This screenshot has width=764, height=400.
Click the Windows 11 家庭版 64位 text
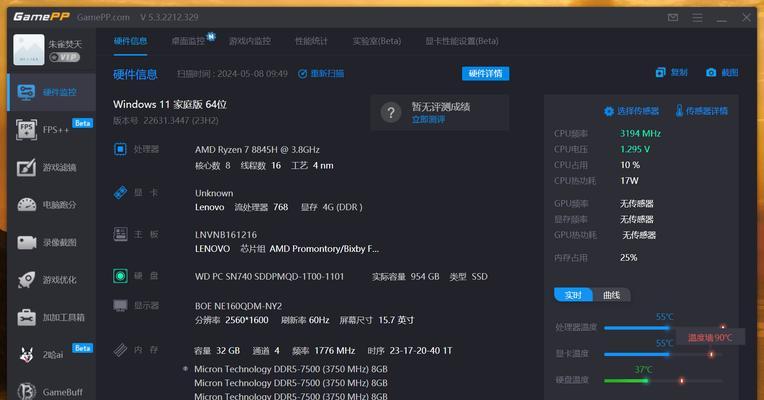[170, 104]
